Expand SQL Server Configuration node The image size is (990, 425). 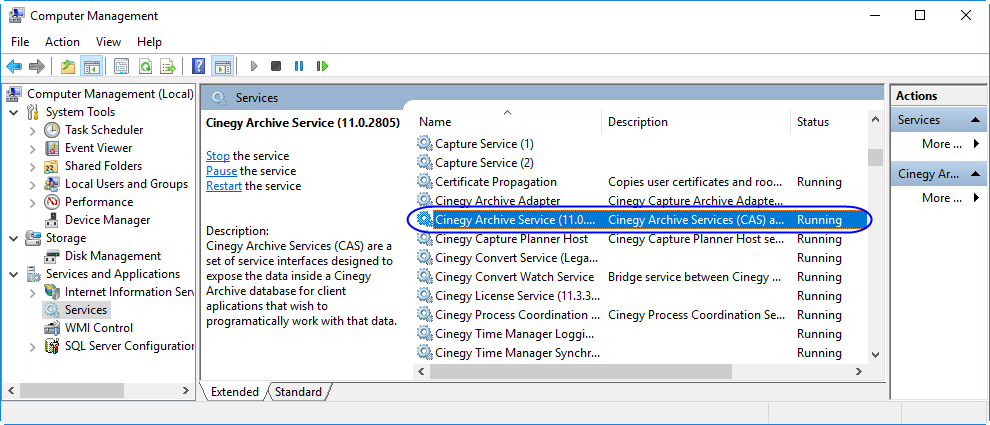pos(32,347)
